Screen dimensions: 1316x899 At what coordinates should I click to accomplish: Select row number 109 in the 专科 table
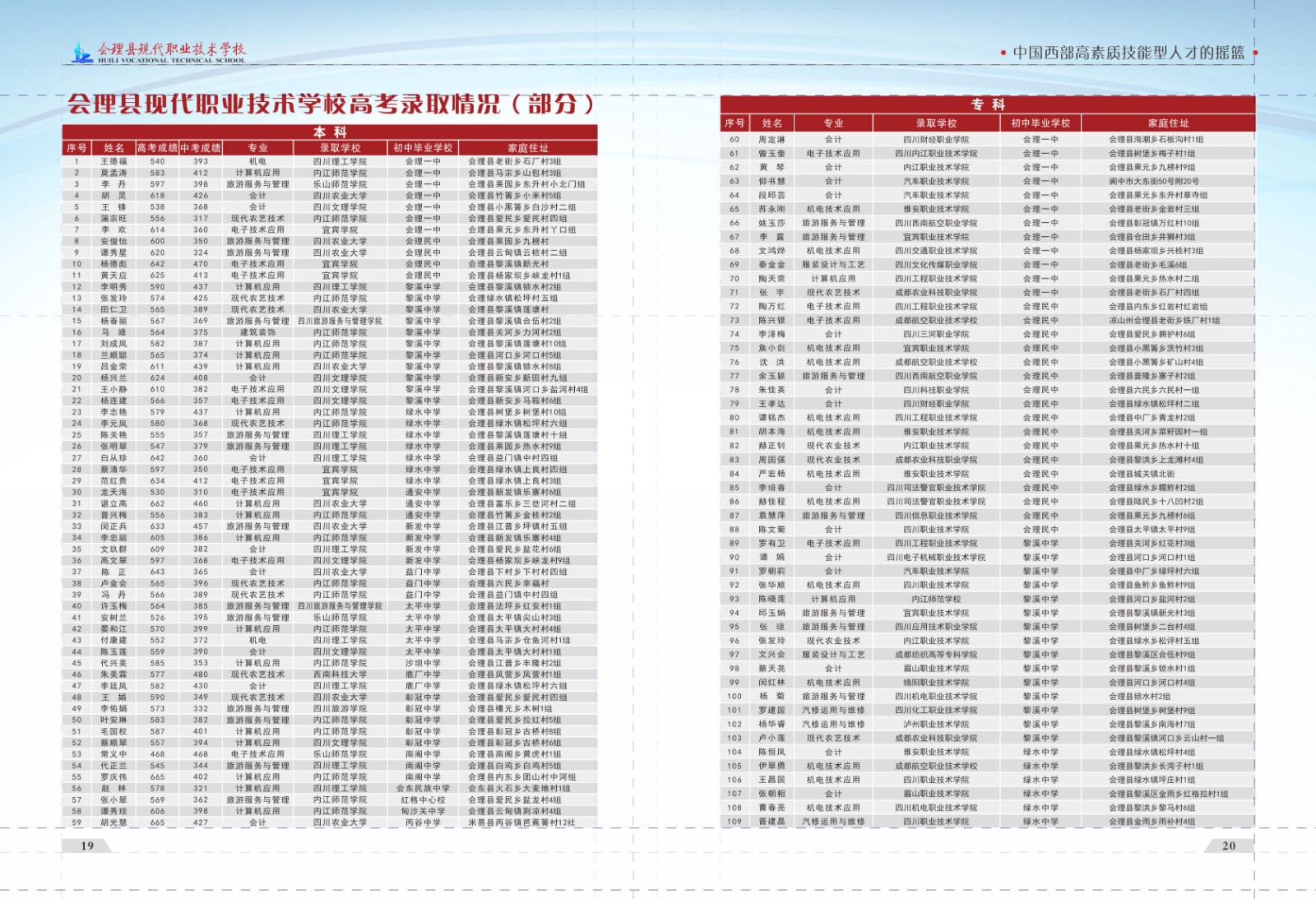734,822
